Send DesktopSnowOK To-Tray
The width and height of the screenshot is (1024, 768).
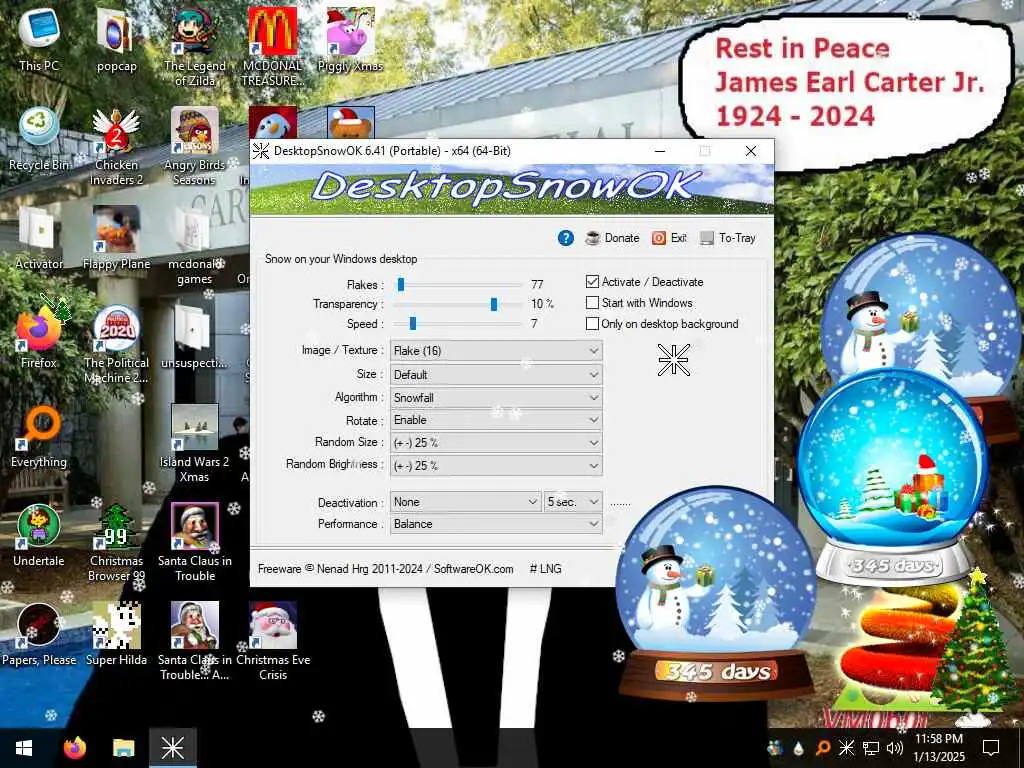pos(728,238)
